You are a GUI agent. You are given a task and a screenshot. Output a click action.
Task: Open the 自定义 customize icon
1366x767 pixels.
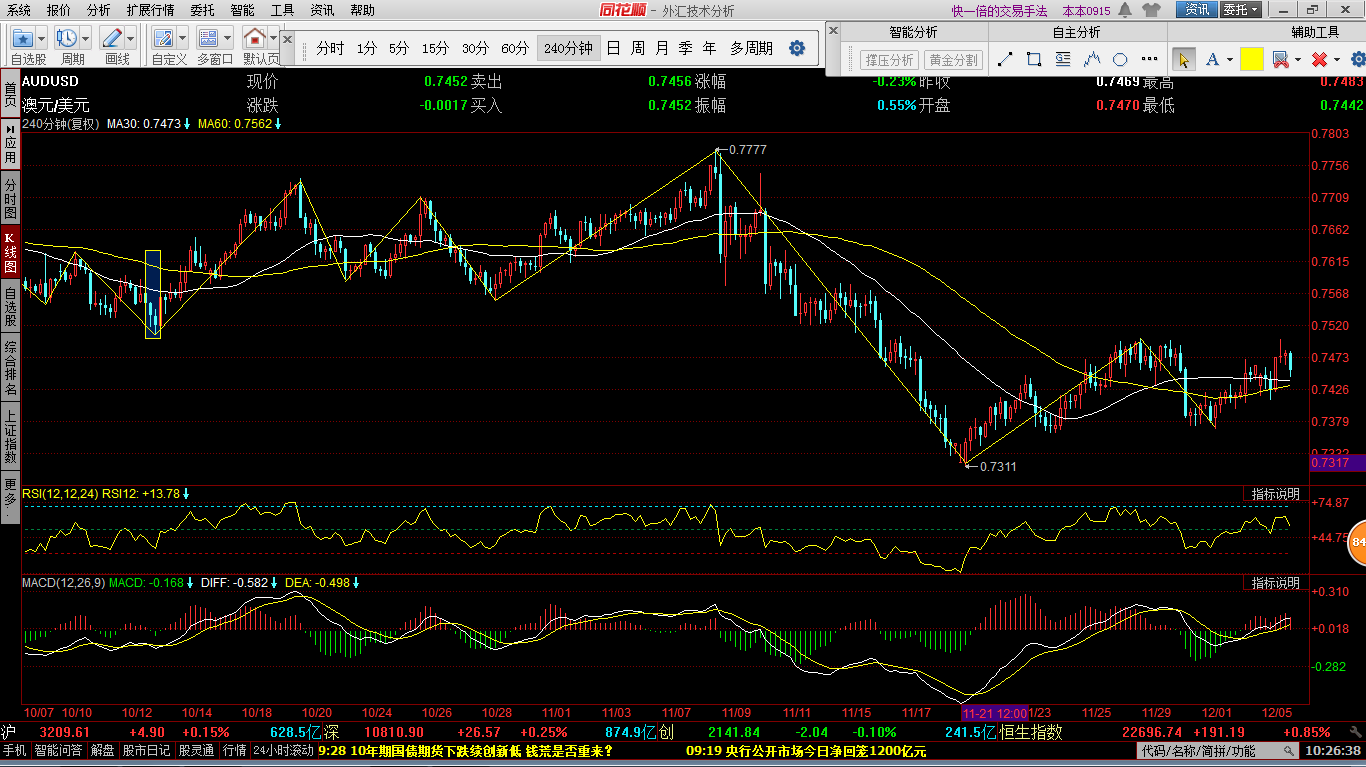coord(164,39)
